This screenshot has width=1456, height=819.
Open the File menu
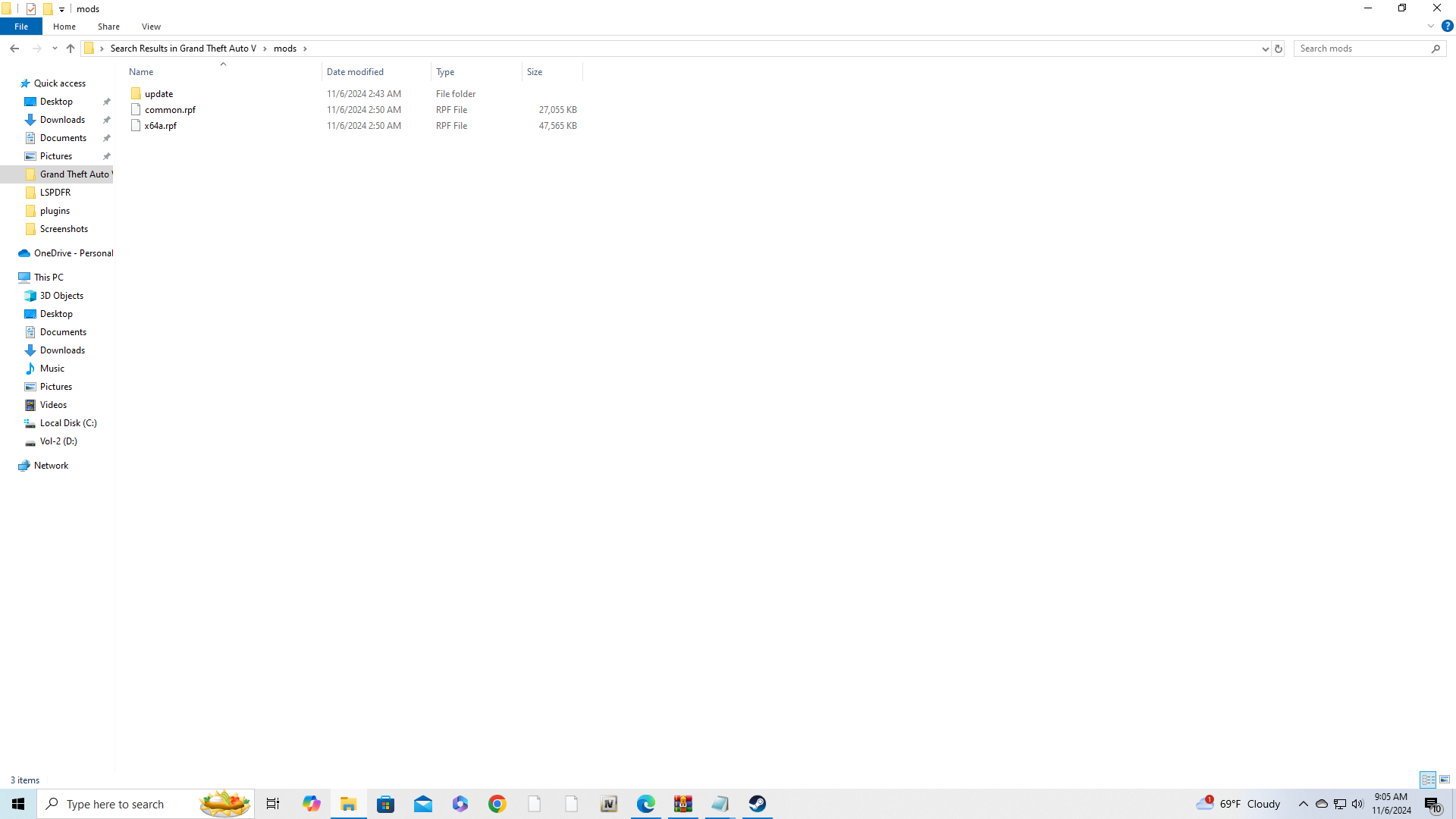[21, 27]
